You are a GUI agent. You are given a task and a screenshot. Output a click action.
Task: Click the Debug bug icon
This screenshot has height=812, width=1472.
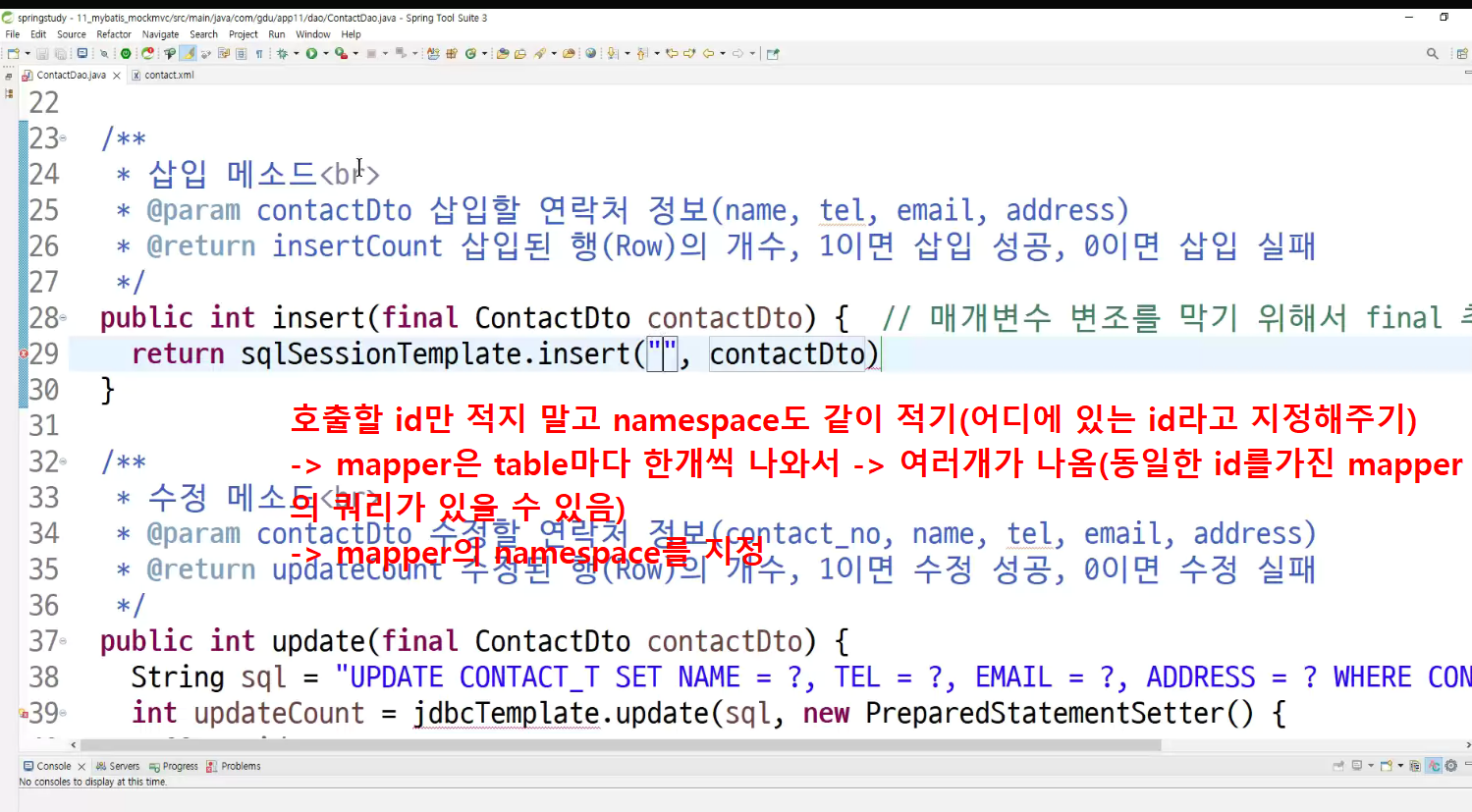(283, 54)
